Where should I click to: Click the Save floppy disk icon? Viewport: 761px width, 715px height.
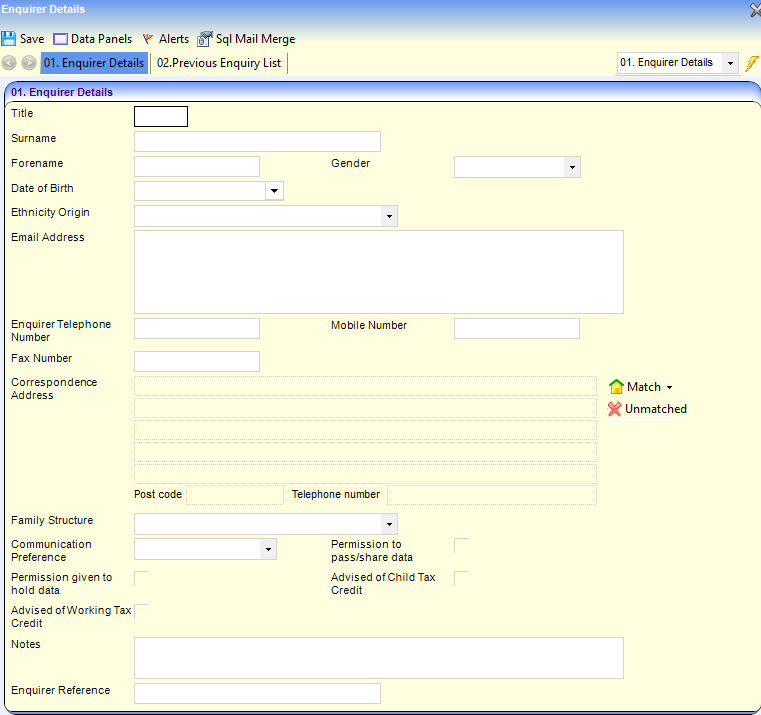9,39
